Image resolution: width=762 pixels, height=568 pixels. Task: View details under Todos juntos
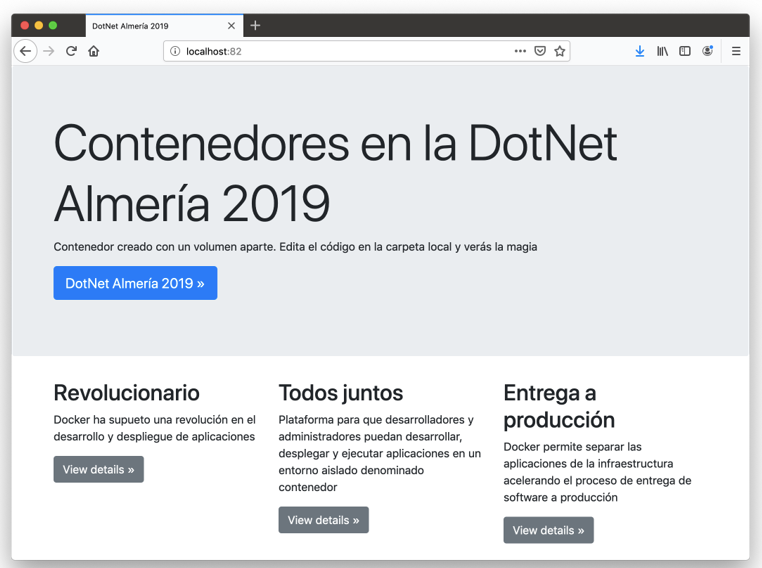pyautogui.click(x=324, y=520)
